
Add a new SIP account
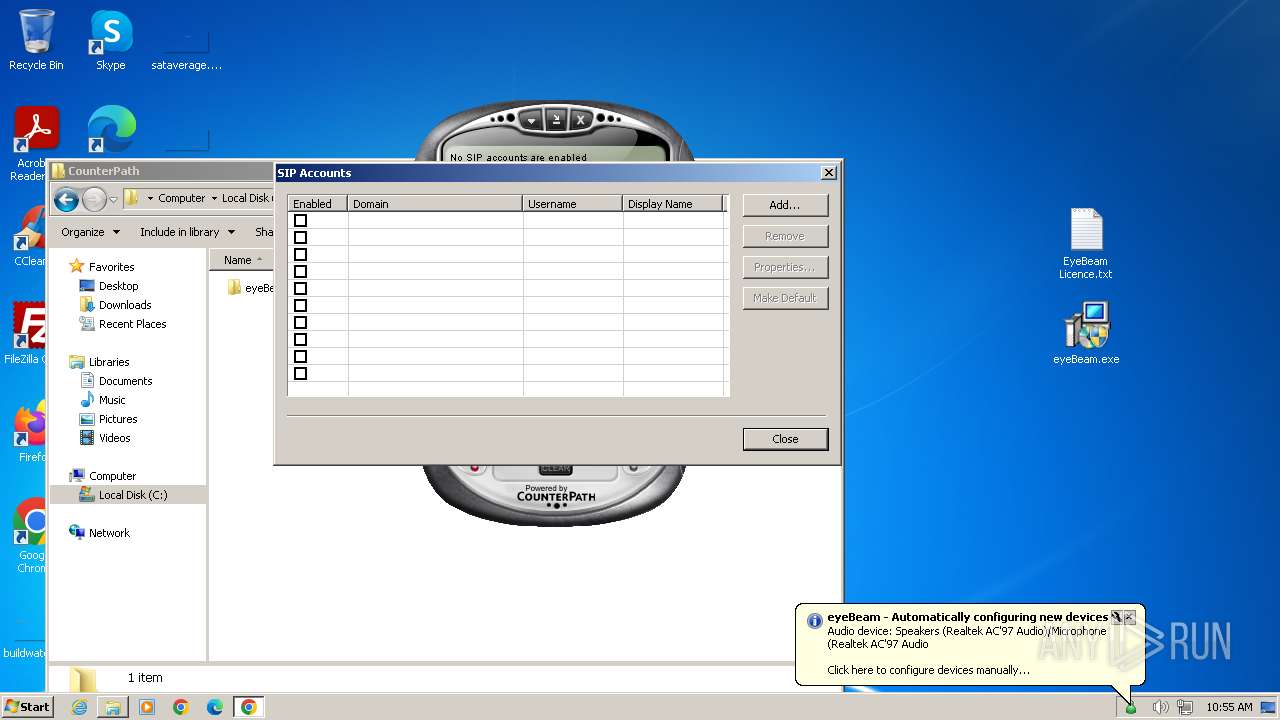point(785,205)
